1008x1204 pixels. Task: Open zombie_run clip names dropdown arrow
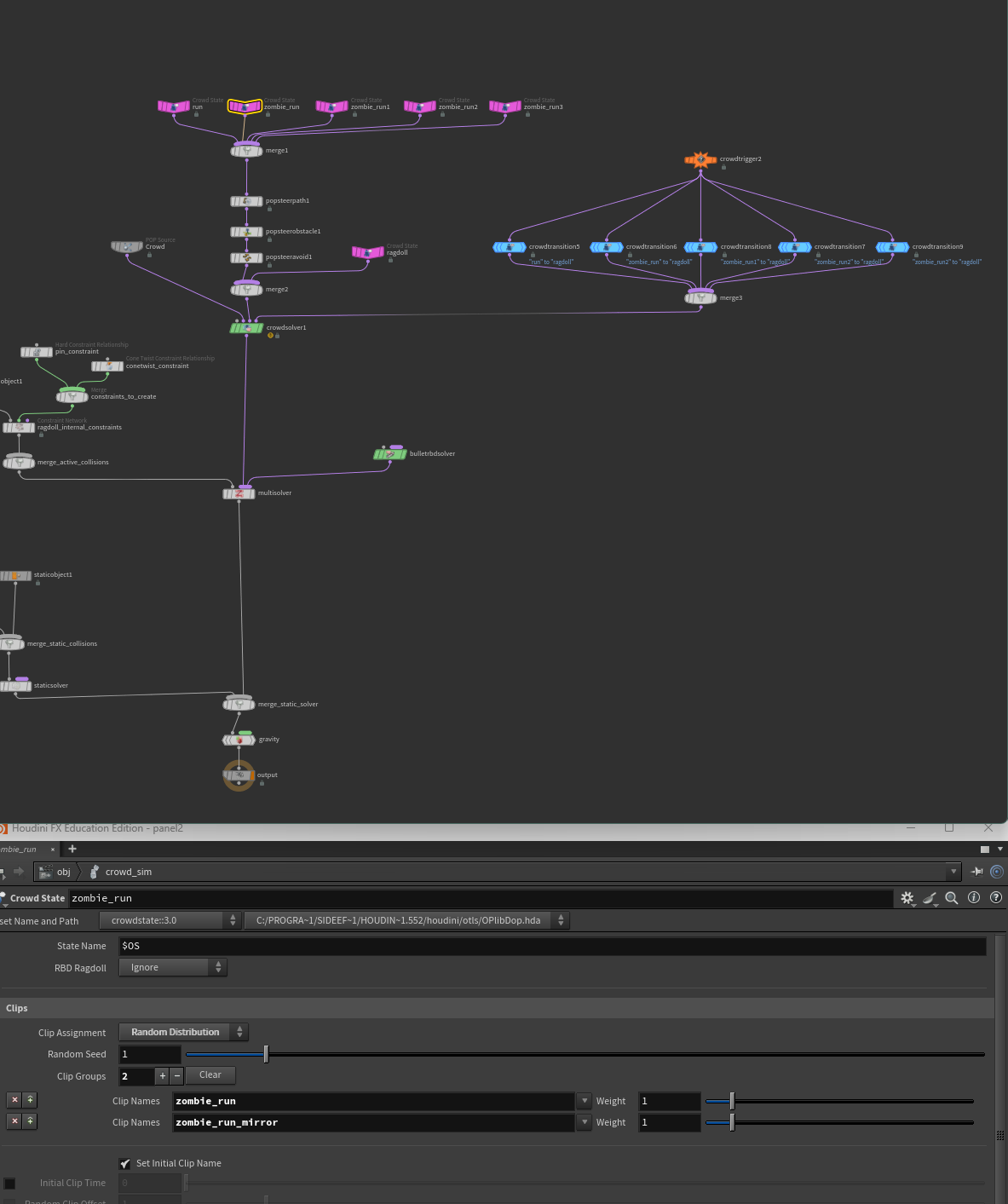(585, 1101)
